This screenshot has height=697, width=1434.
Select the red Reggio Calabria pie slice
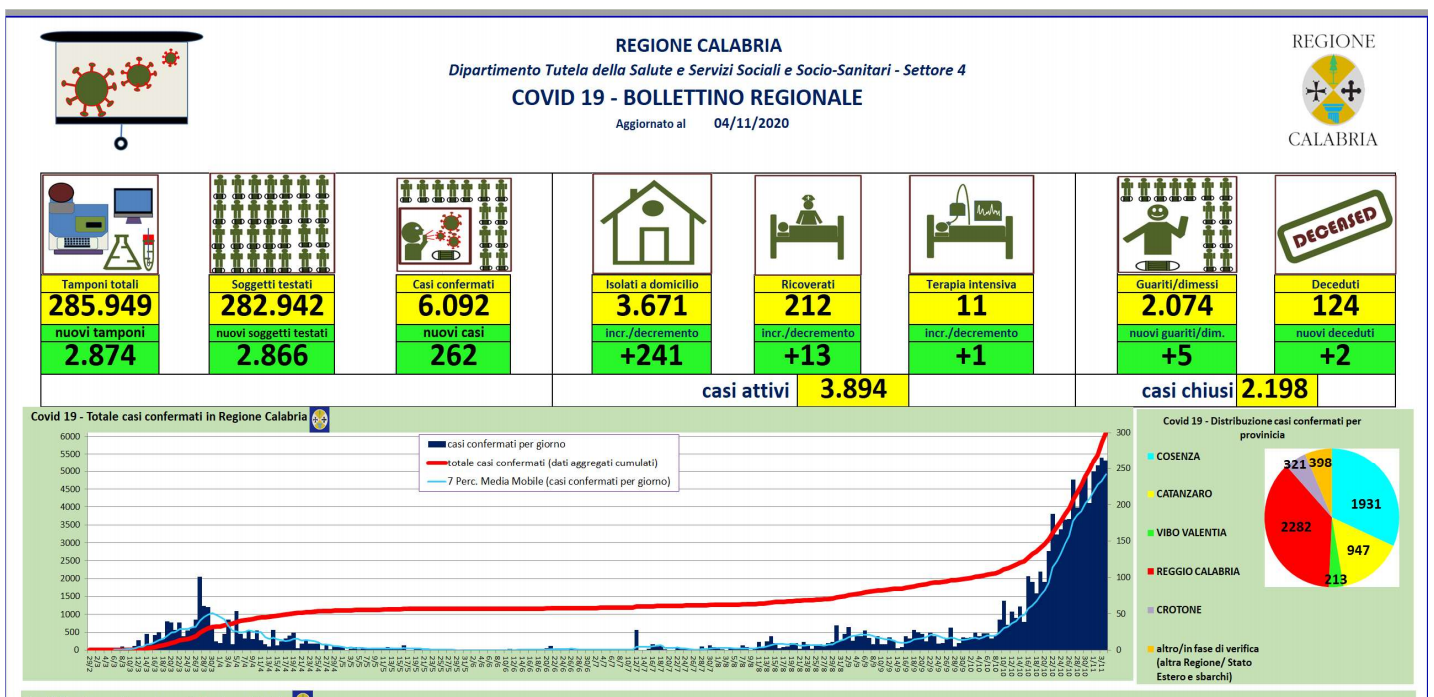click(1296, 530)
